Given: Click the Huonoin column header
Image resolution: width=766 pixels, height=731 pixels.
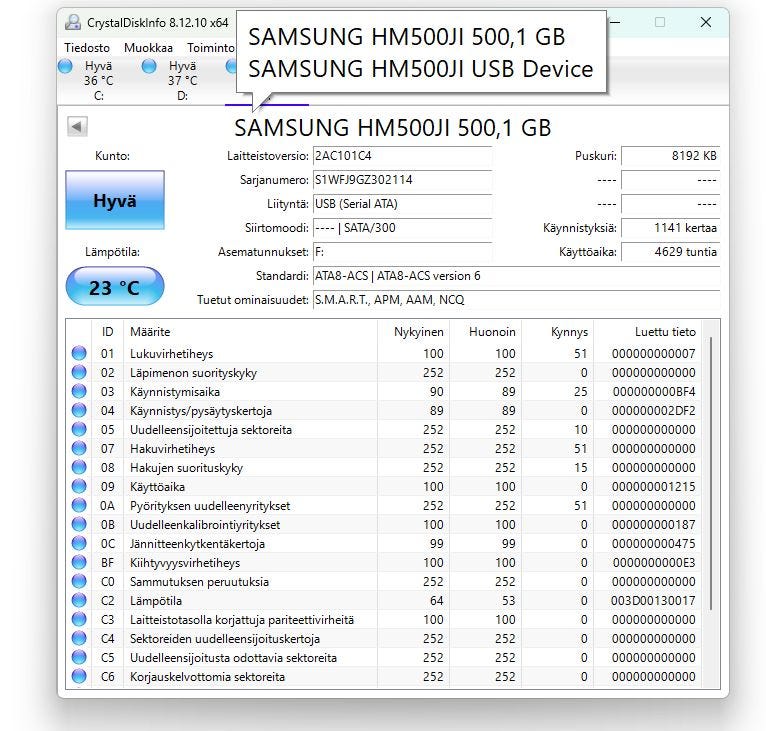Looking at the screenshot, I should tap(486, 332).
